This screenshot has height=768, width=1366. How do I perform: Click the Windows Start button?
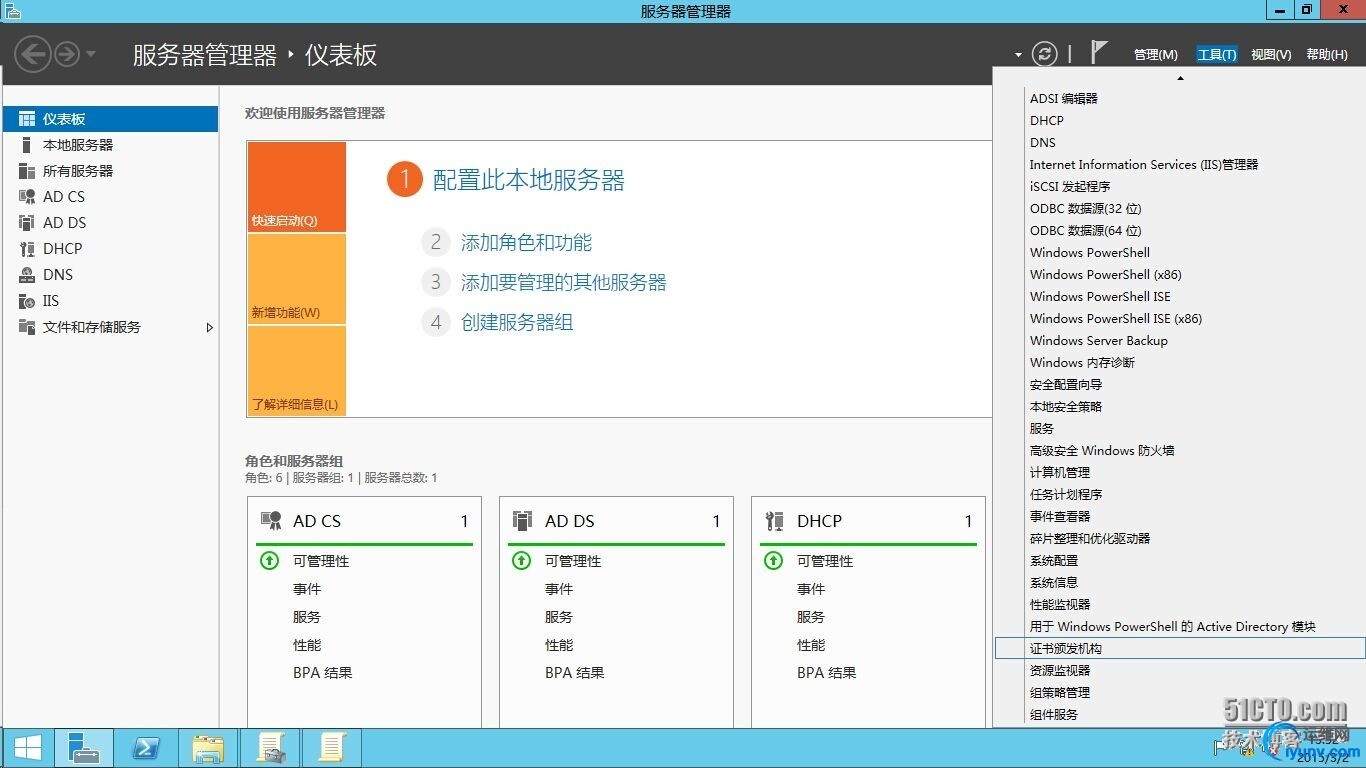(27, 748)
